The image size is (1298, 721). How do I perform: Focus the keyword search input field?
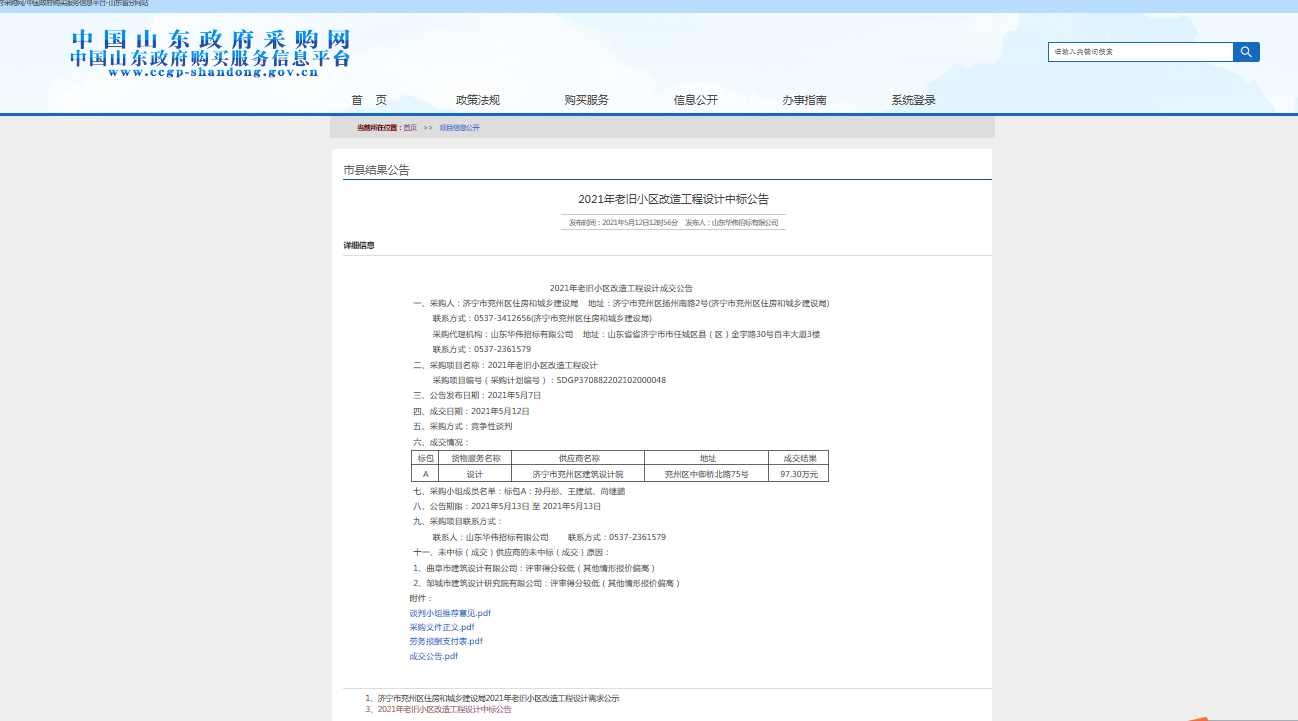tap(1140, 52)
